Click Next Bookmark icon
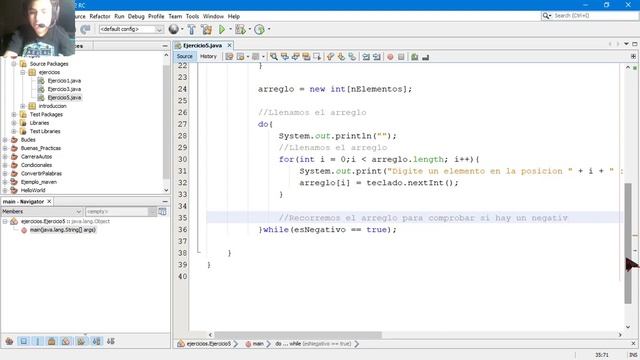 tap(341, 57)
